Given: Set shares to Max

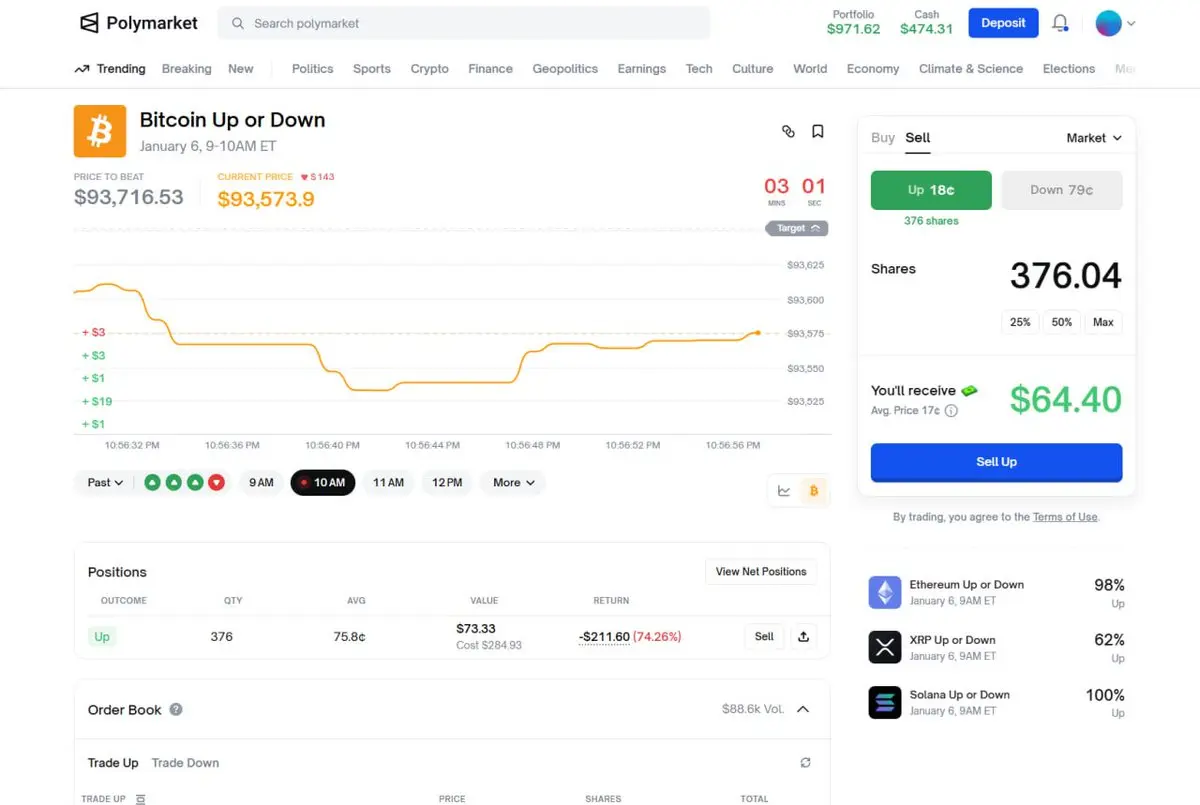Looking at the screenshot, I should (1103, 322).
